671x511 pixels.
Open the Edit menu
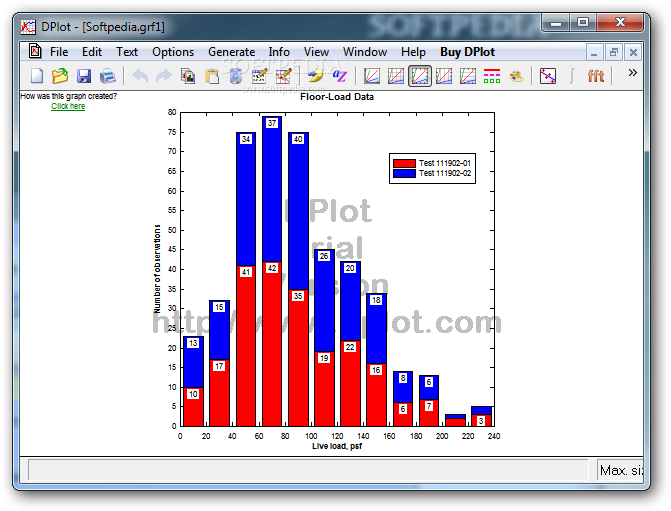[x=92, y=52]
